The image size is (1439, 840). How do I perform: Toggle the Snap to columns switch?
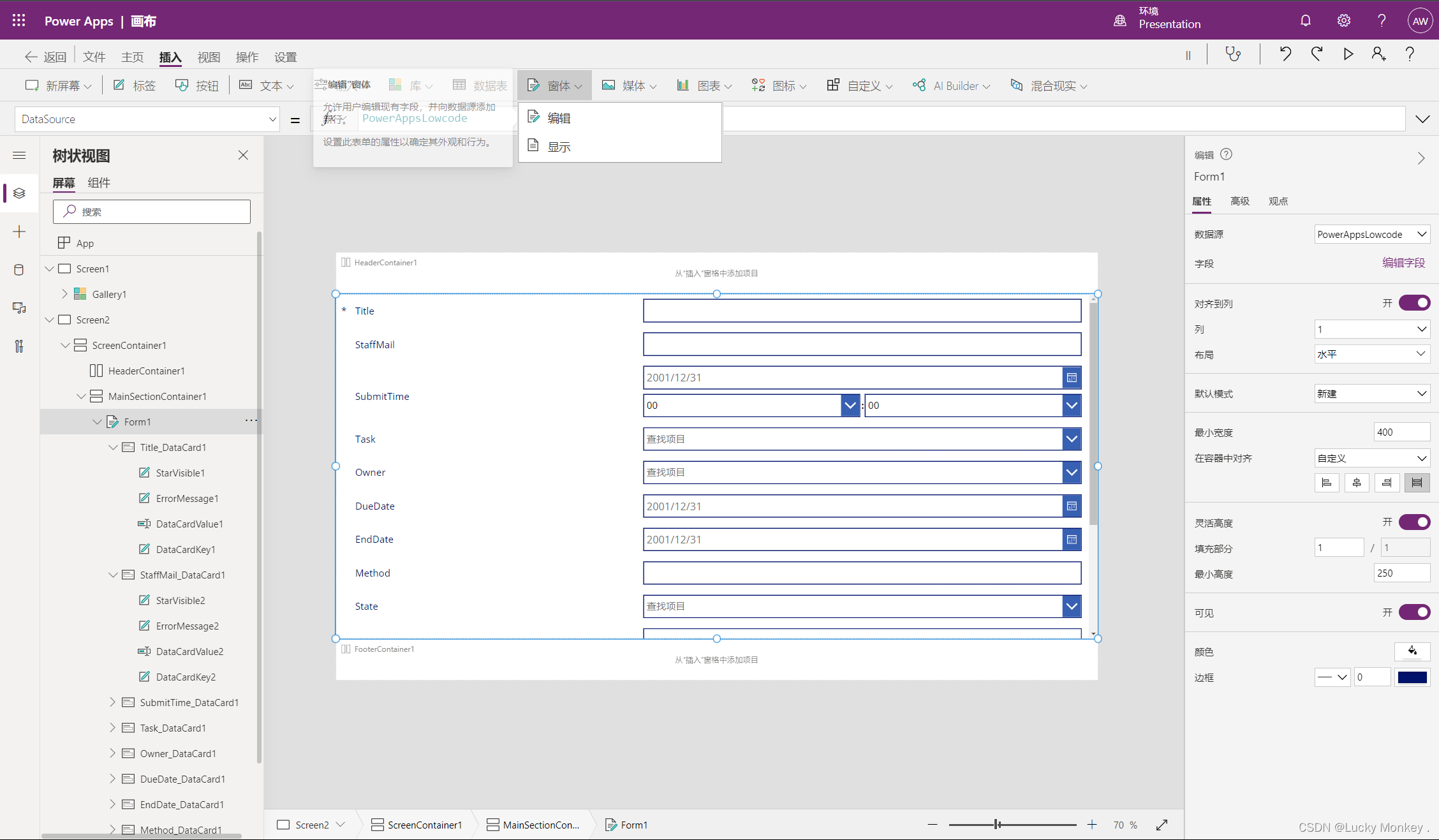tap(1414, 303)
